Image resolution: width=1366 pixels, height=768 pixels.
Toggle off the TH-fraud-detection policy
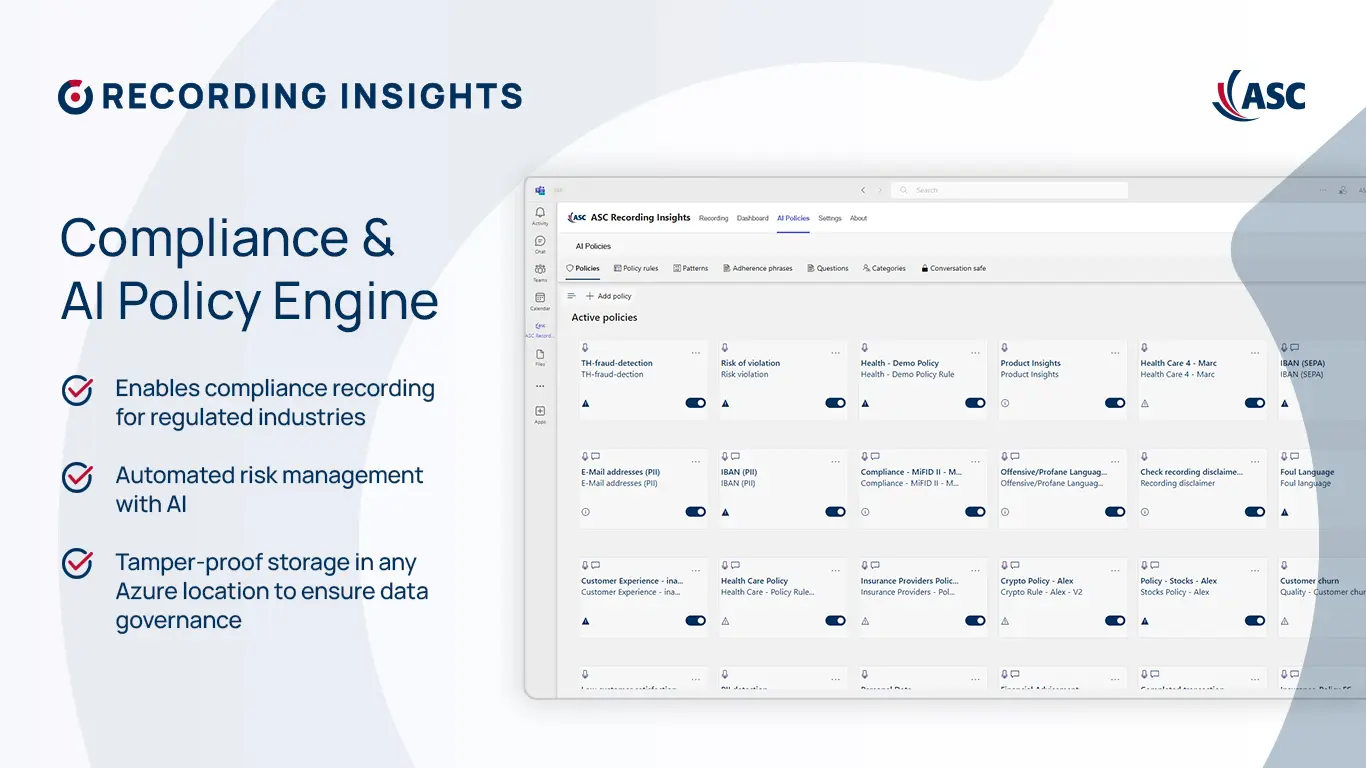click(695, 403)
